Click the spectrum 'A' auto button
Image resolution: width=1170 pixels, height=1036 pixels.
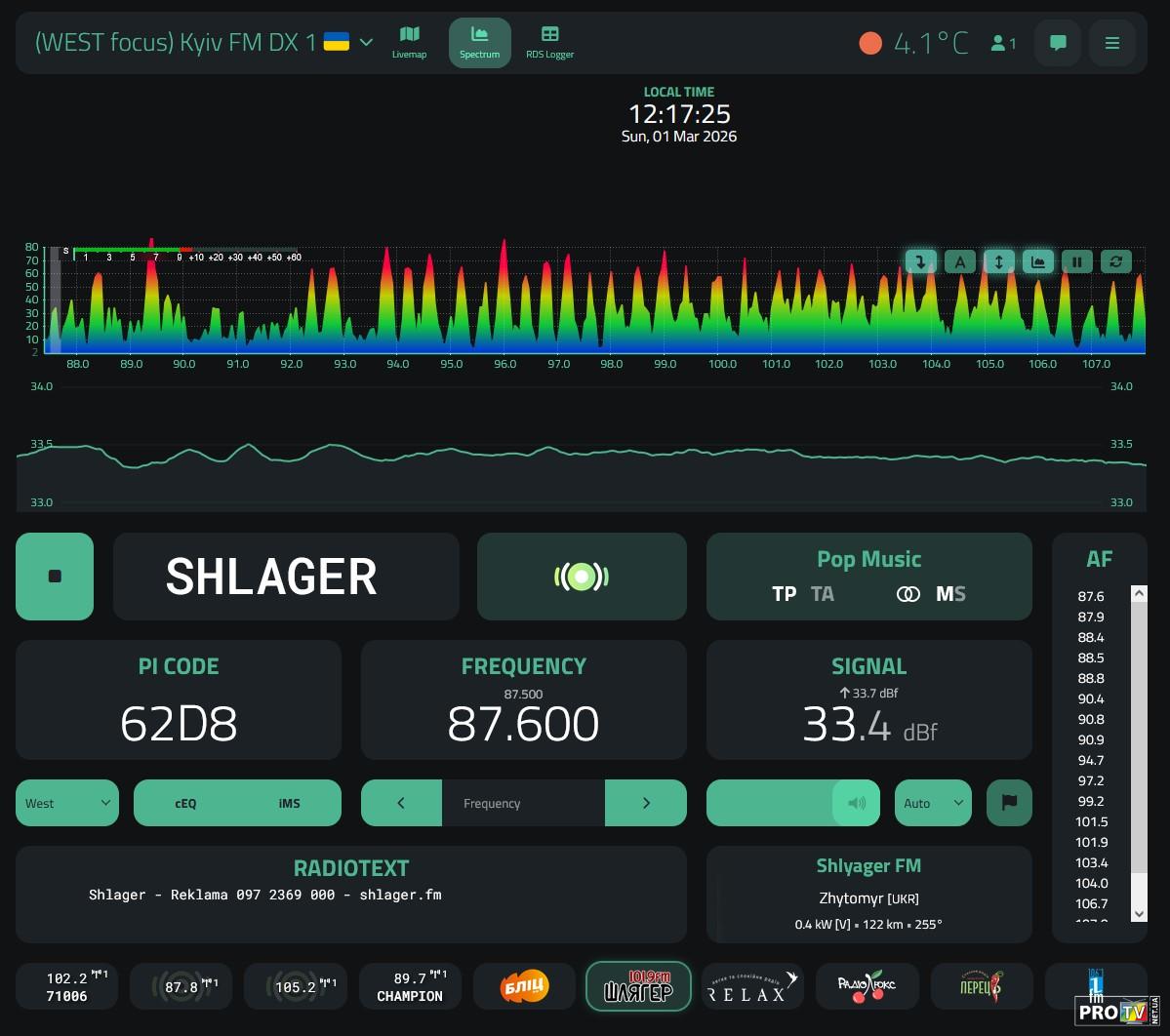[960, 261]
